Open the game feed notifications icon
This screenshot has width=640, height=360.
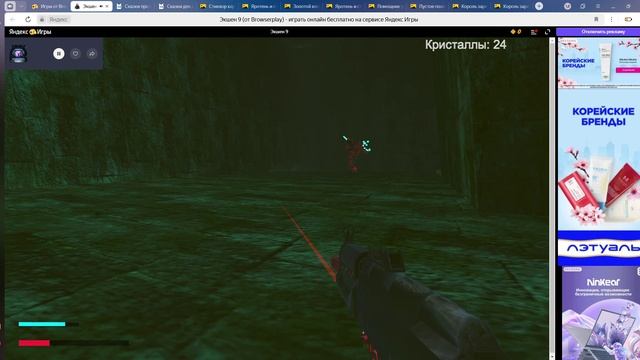(534, 32)
